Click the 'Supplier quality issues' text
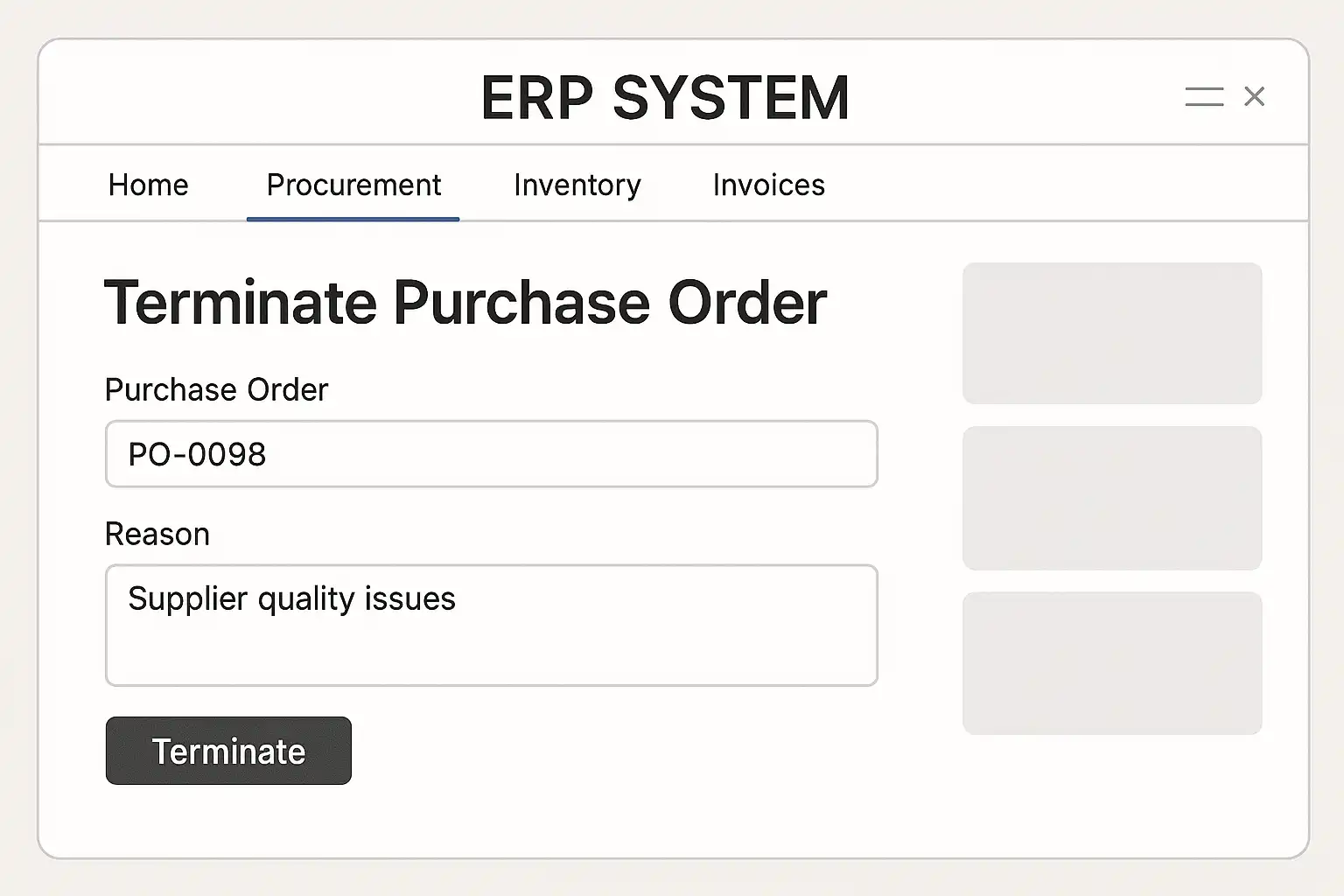The height and width of the screenshot is (896, 1344). (291, 599)
